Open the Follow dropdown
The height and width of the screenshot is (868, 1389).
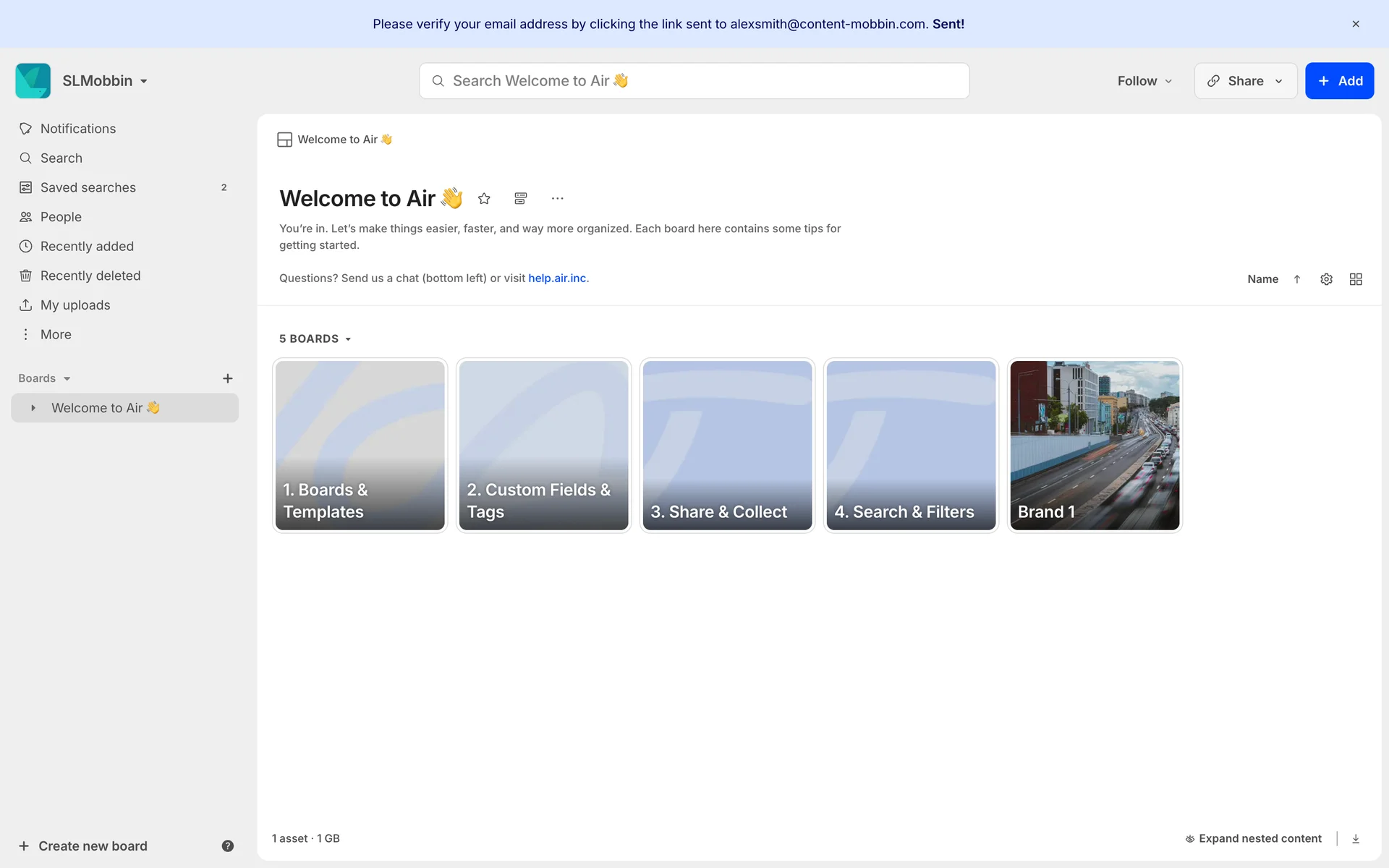pyautogui.click(x=1144, y=81)
